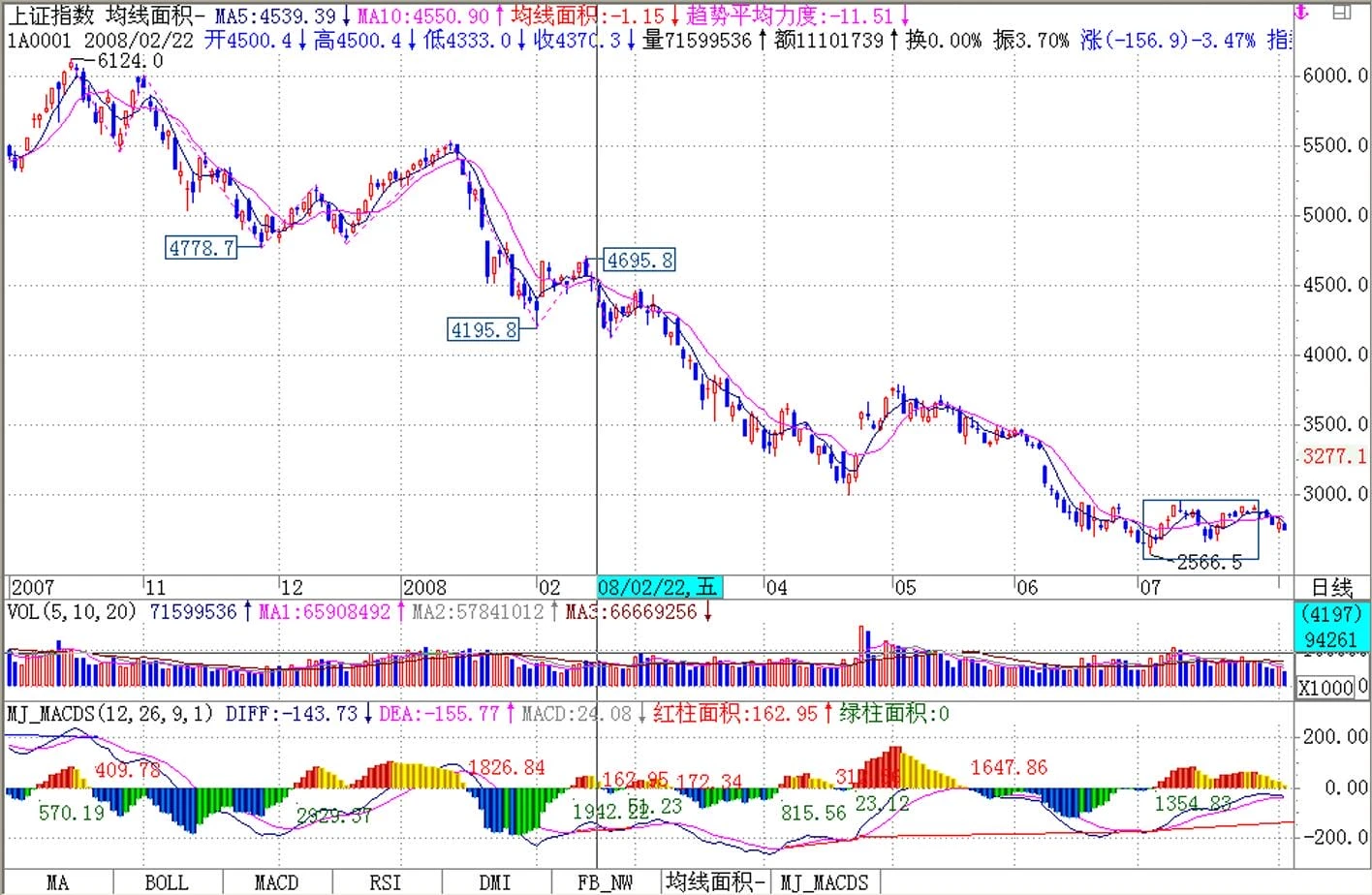
Task: Switch to the MJ_MACDS indicator tab
Action: tap(825, 882)
